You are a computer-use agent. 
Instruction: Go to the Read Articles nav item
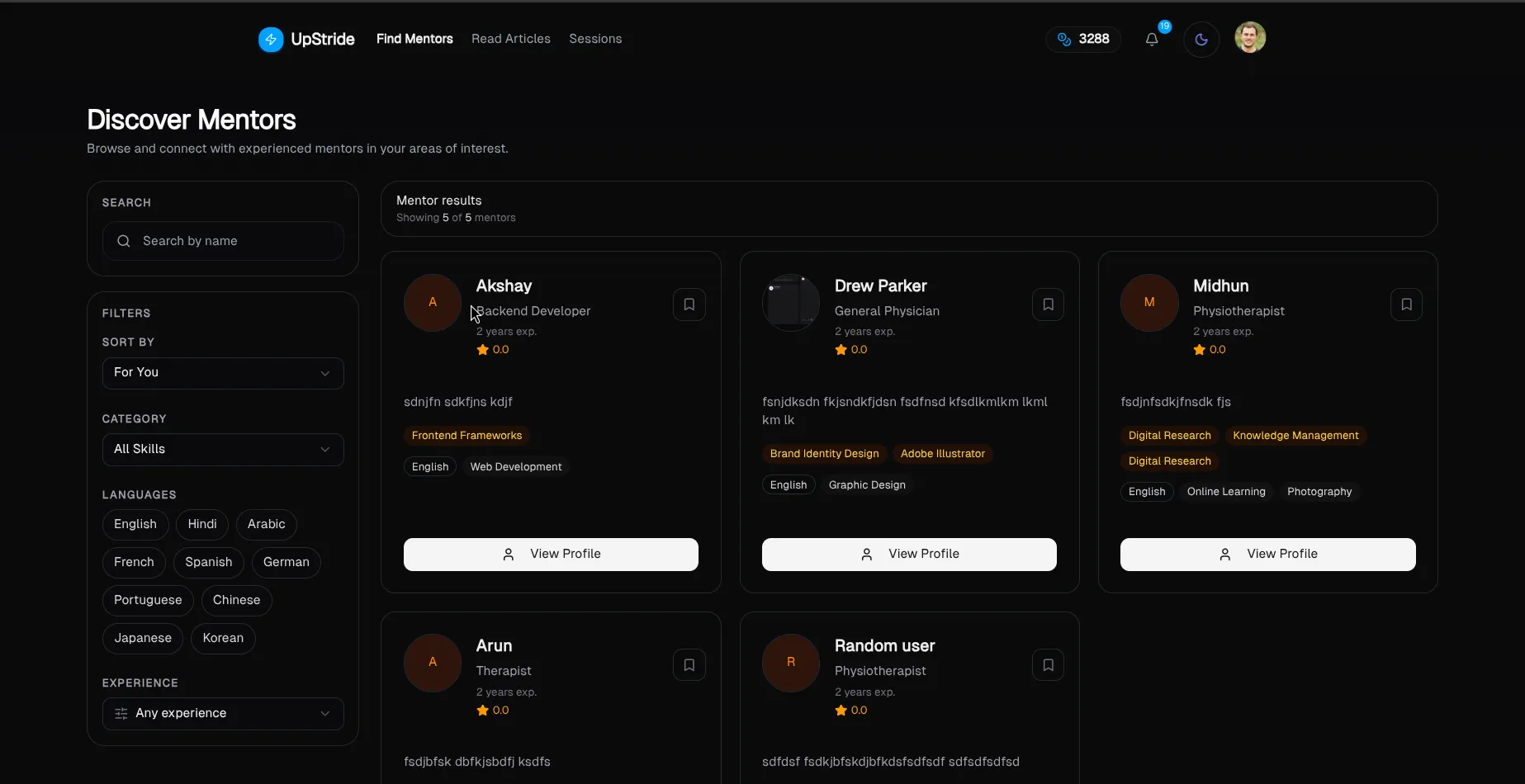[511, 39]
